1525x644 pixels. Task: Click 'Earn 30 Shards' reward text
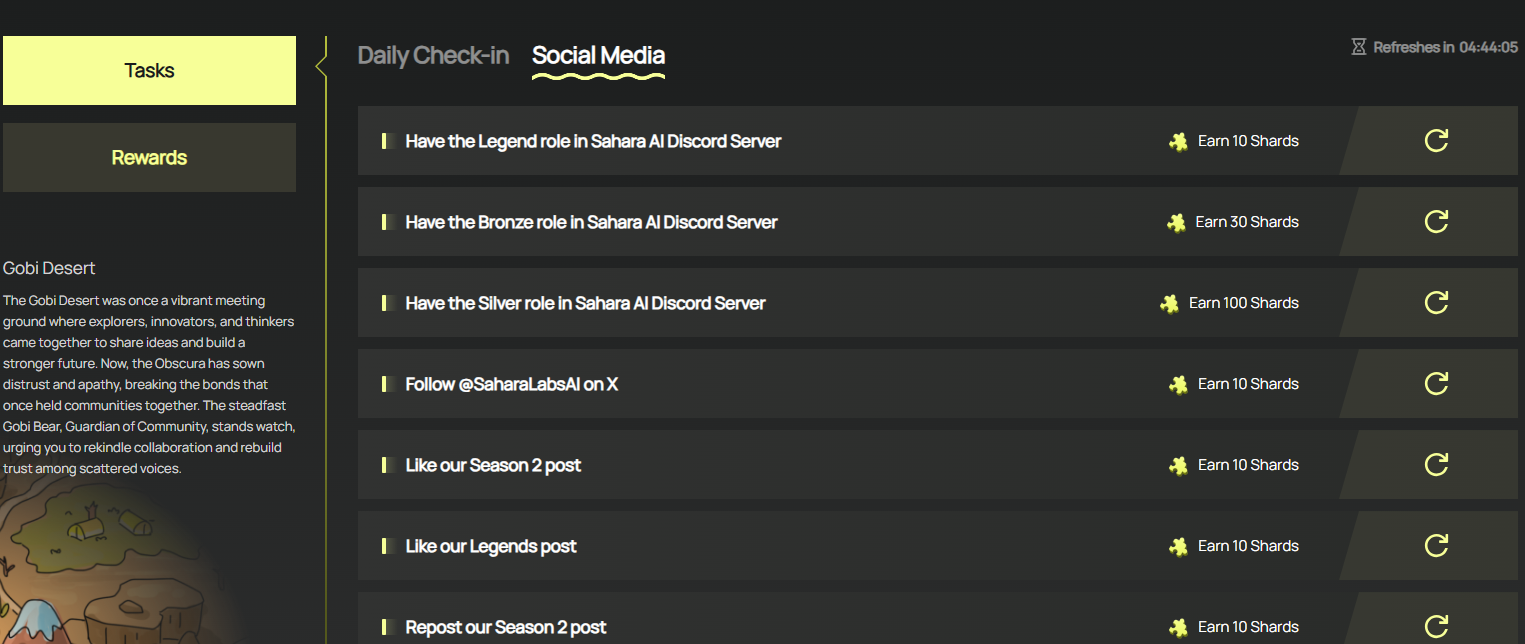click(x=1247, y=222)
